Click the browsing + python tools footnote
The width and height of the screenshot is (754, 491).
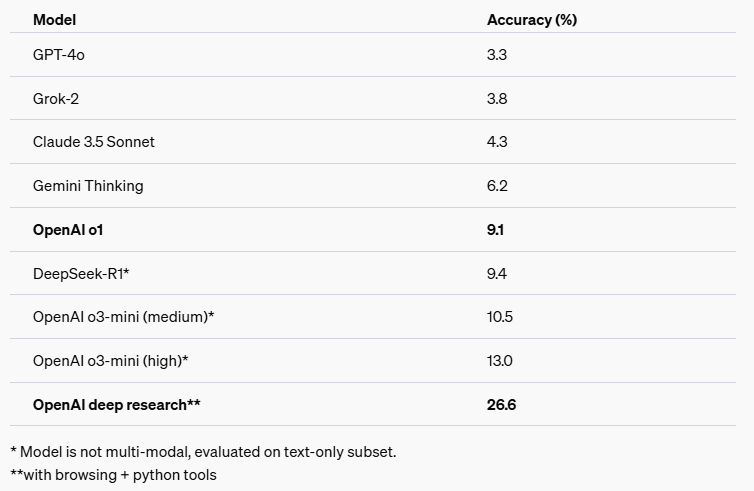113,475
